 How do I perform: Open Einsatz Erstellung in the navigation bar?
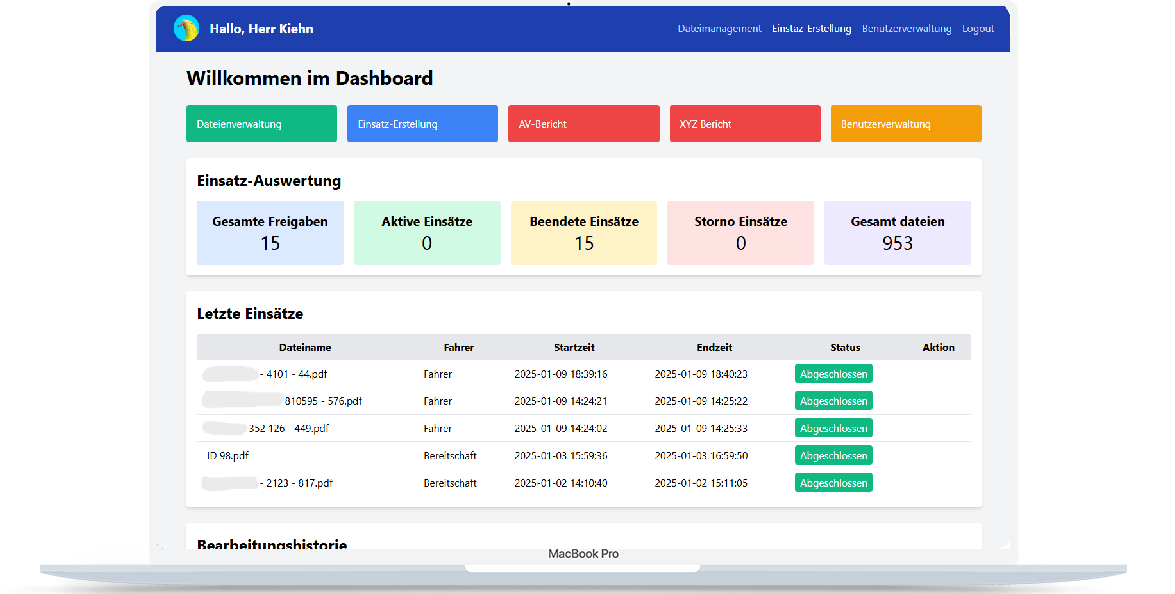tap(812, 28)
